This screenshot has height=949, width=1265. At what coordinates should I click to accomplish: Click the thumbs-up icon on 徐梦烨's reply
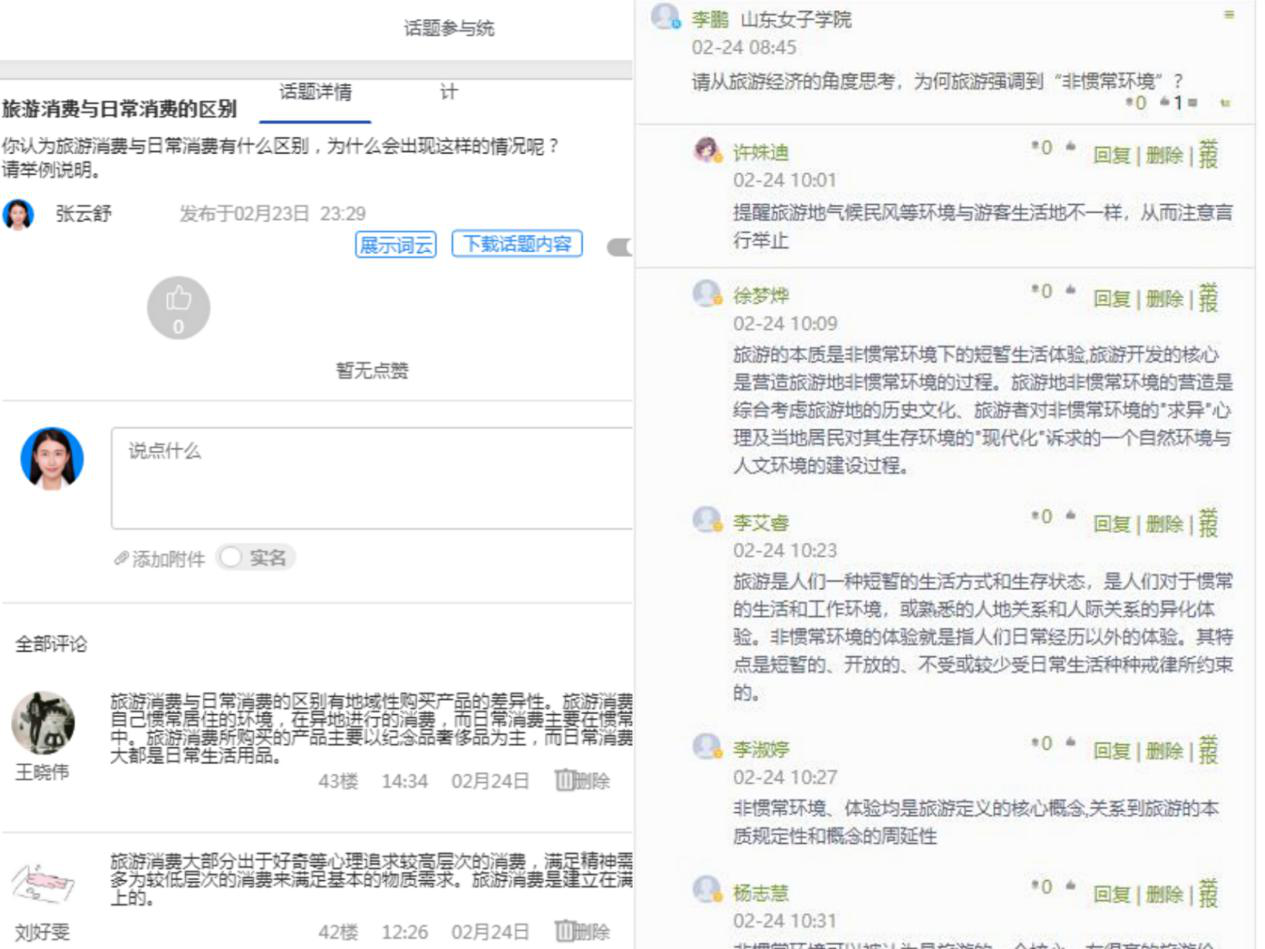[x=1070, y=291]
